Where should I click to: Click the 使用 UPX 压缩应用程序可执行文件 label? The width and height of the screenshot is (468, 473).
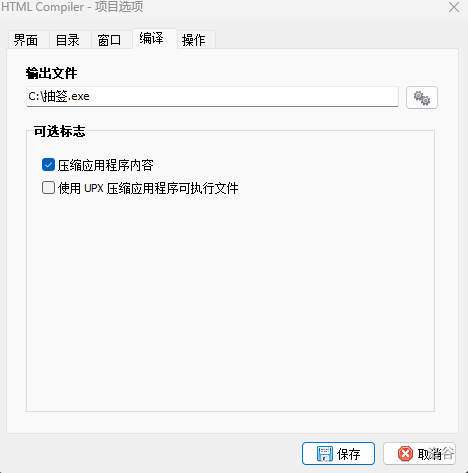point(148,188)
